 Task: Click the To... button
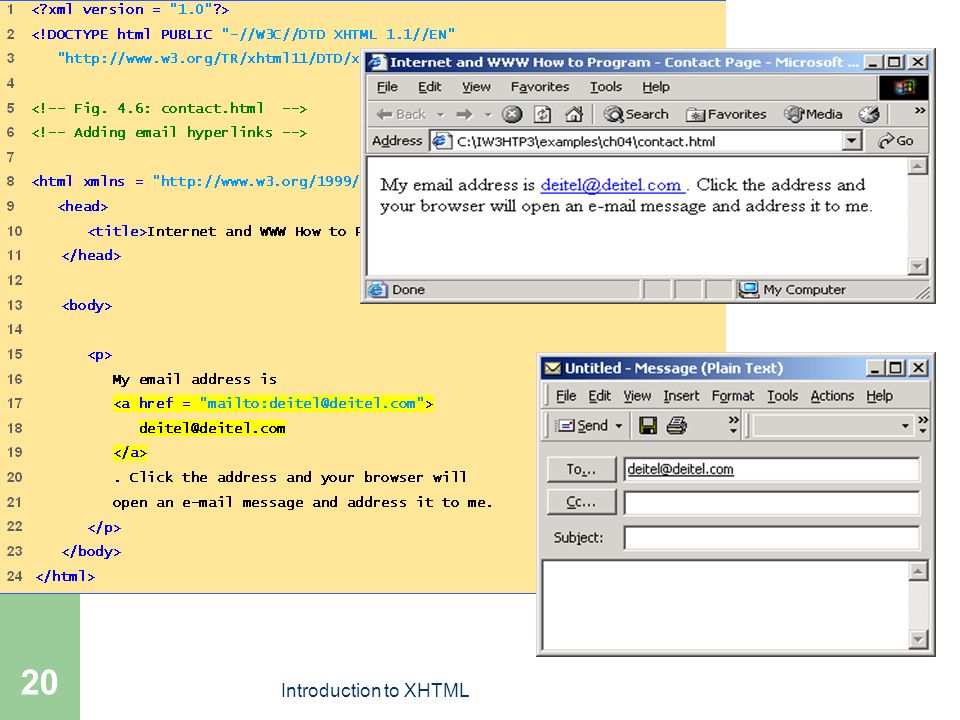pos(581,470)
